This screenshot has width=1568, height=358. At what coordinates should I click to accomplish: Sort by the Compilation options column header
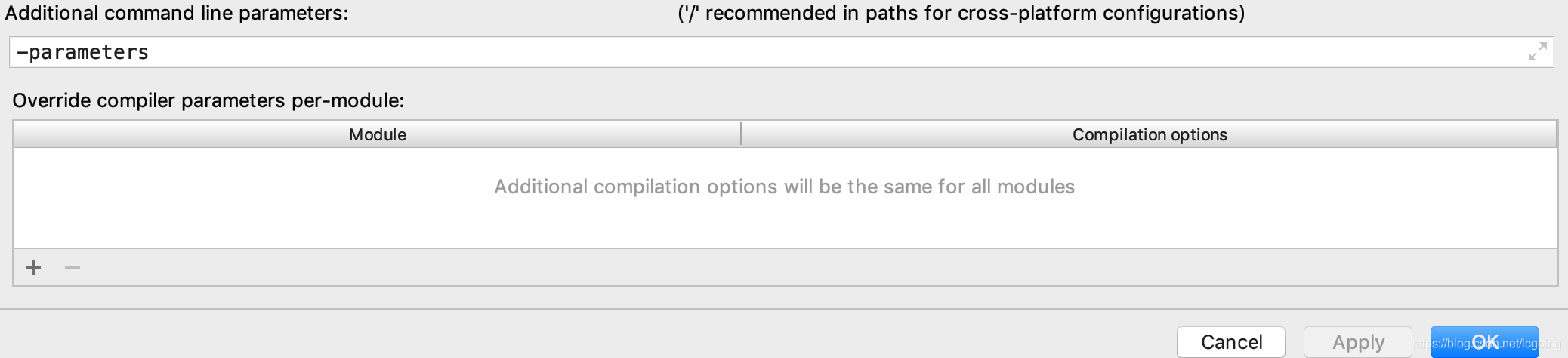pos(1149,134)
